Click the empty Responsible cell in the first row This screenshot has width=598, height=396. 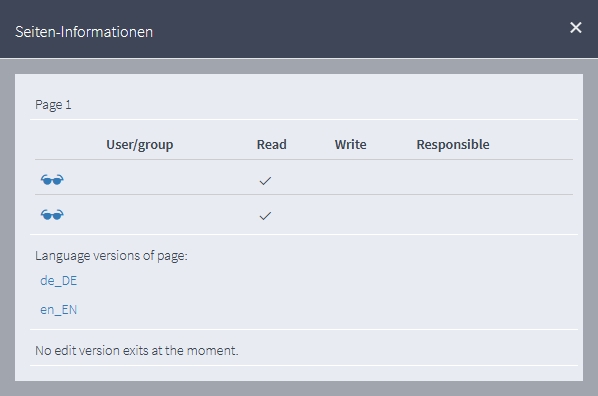pos(453,177)
